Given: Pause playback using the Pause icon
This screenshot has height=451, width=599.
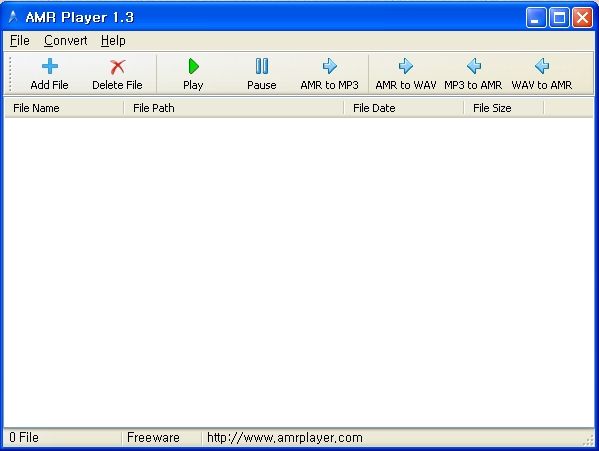Looking at the screenshot, I should 262,66.
